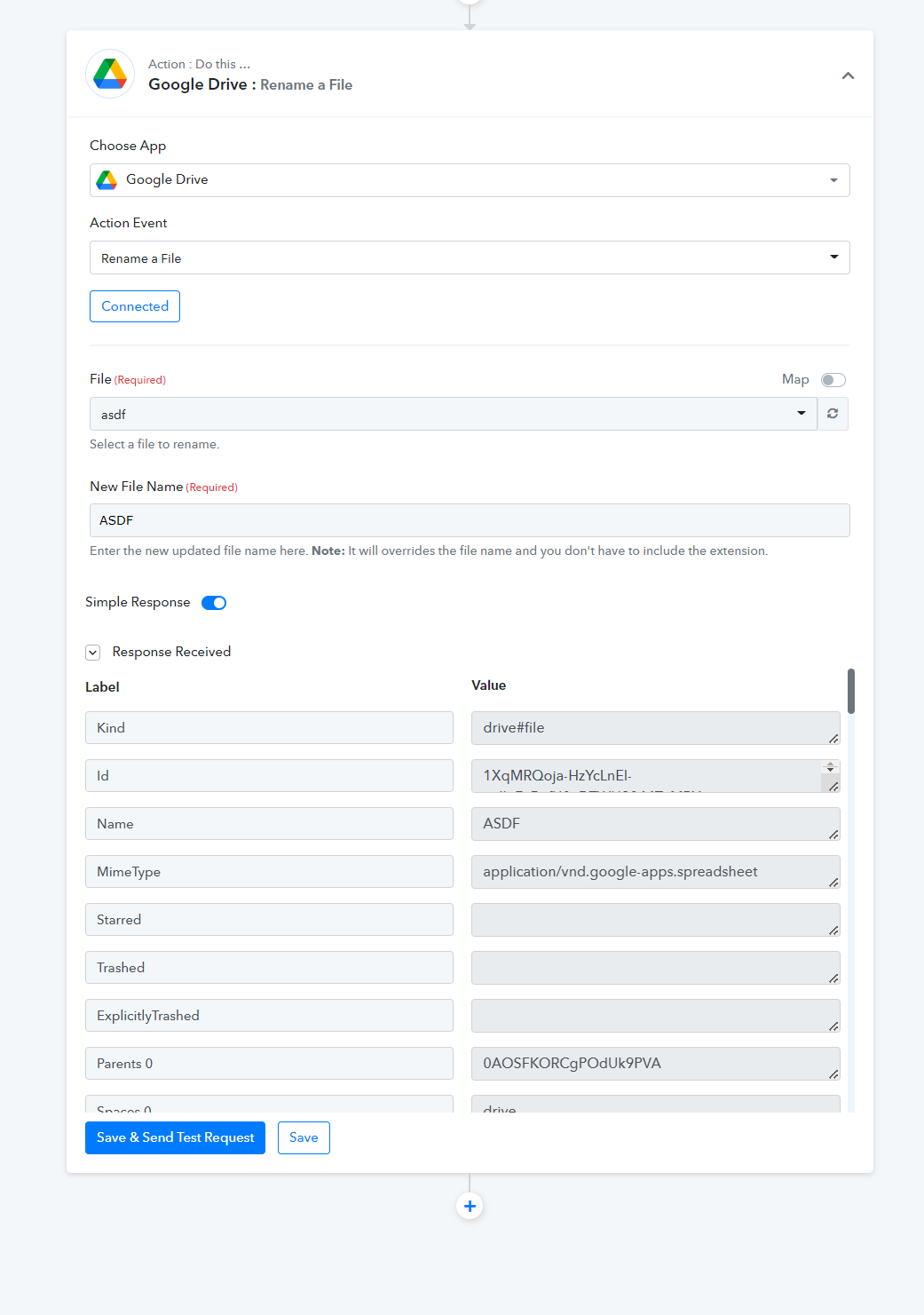Click Save & Send Test Request
This screenshot has height=1315, width=924.
coord(175,1137)
